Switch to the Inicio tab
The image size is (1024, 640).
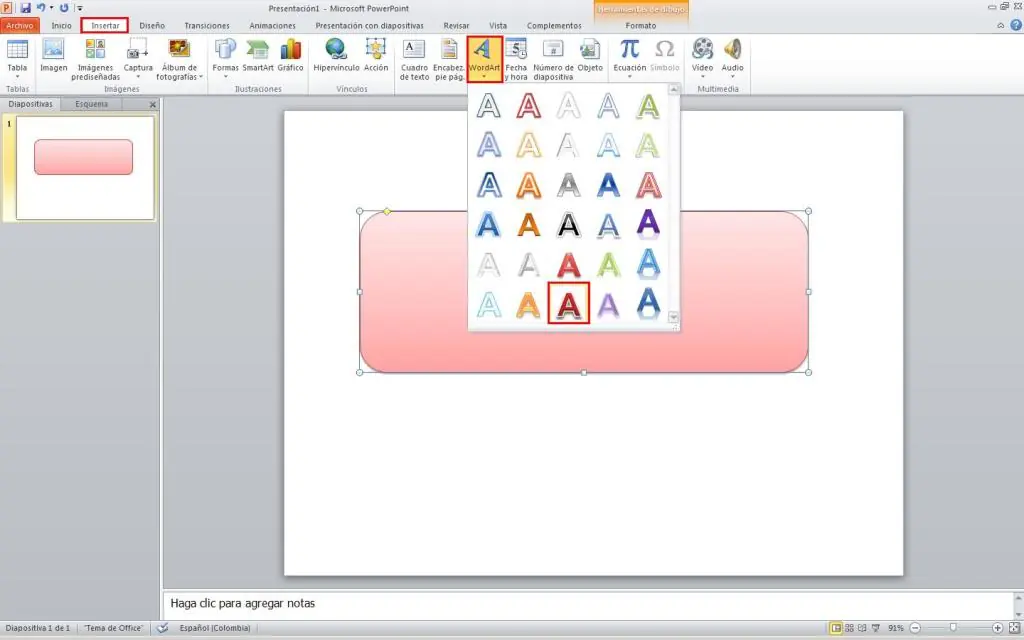coord(61,25)
